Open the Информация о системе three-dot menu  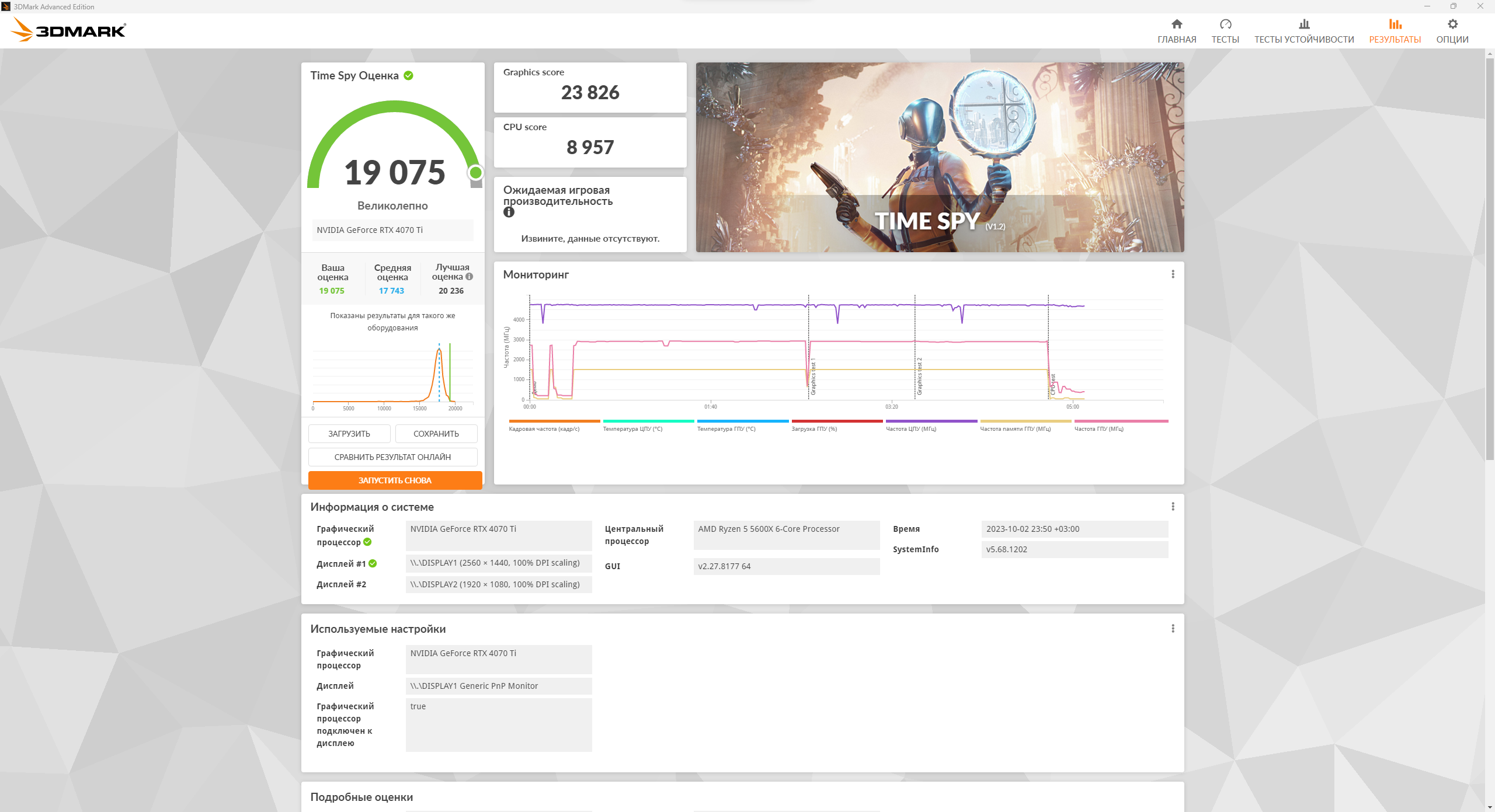coord(1173,507)
